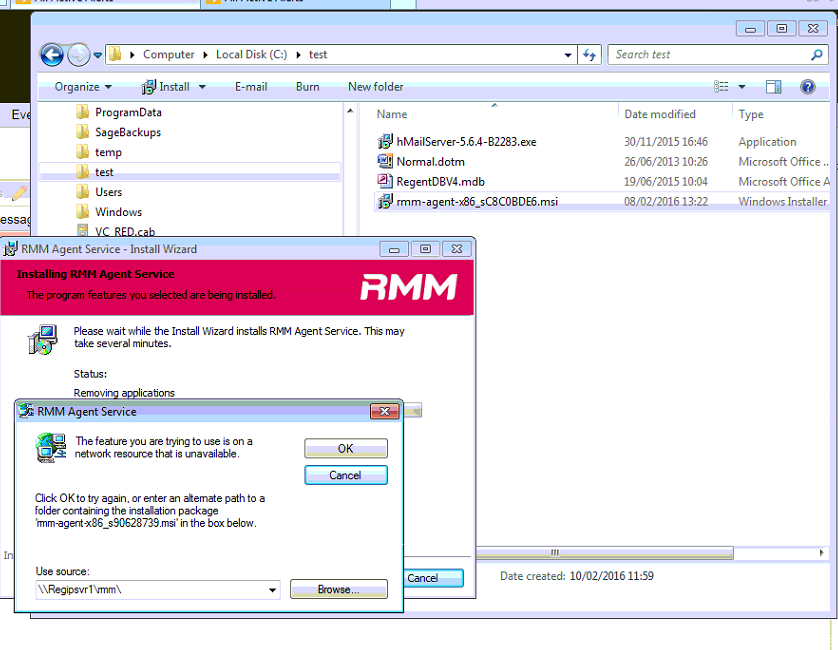Select Computer in the address breadcrumb
The height and width of the screenshot is (650, 838).
[x=168, y=55]
